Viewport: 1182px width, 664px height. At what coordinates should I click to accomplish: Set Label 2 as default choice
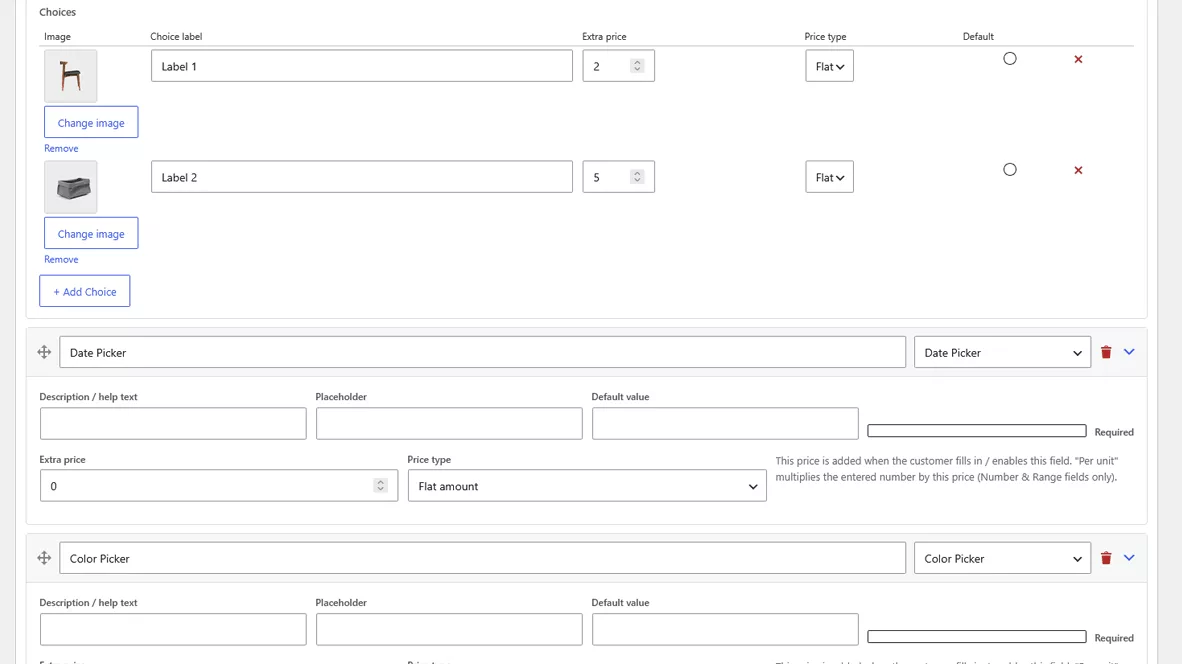pyautogui.click(x=1009, y=170)
